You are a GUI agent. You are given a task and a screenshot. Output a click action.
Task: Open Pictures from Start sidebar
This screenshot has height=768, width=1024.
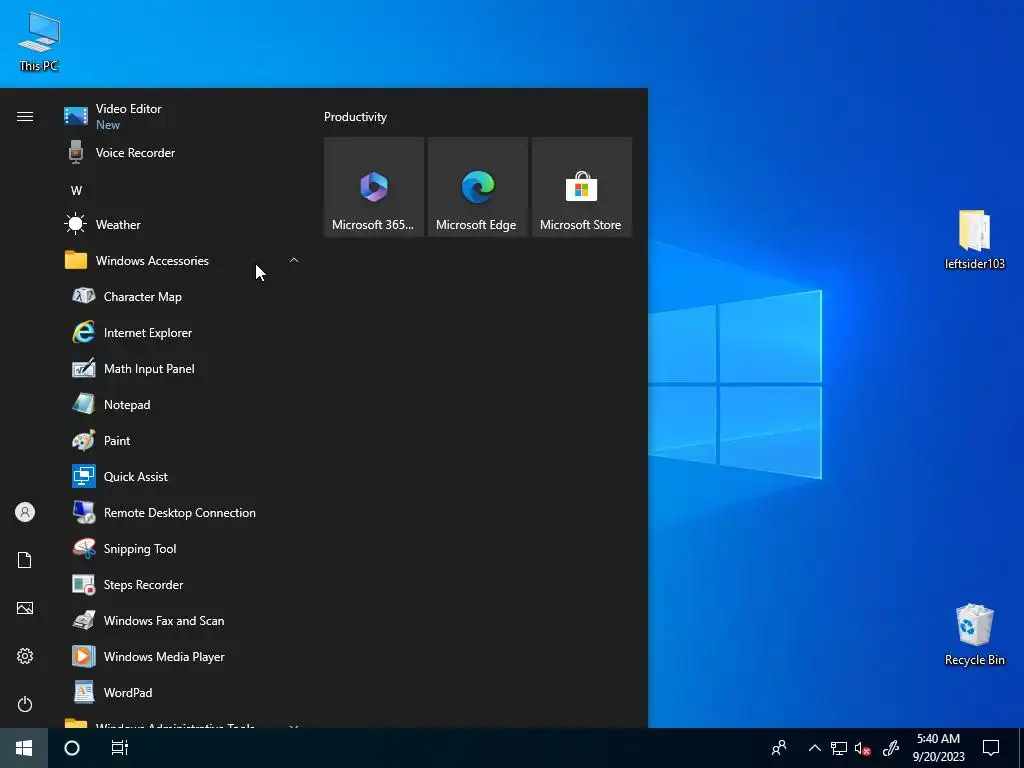(x=25, y=608)
